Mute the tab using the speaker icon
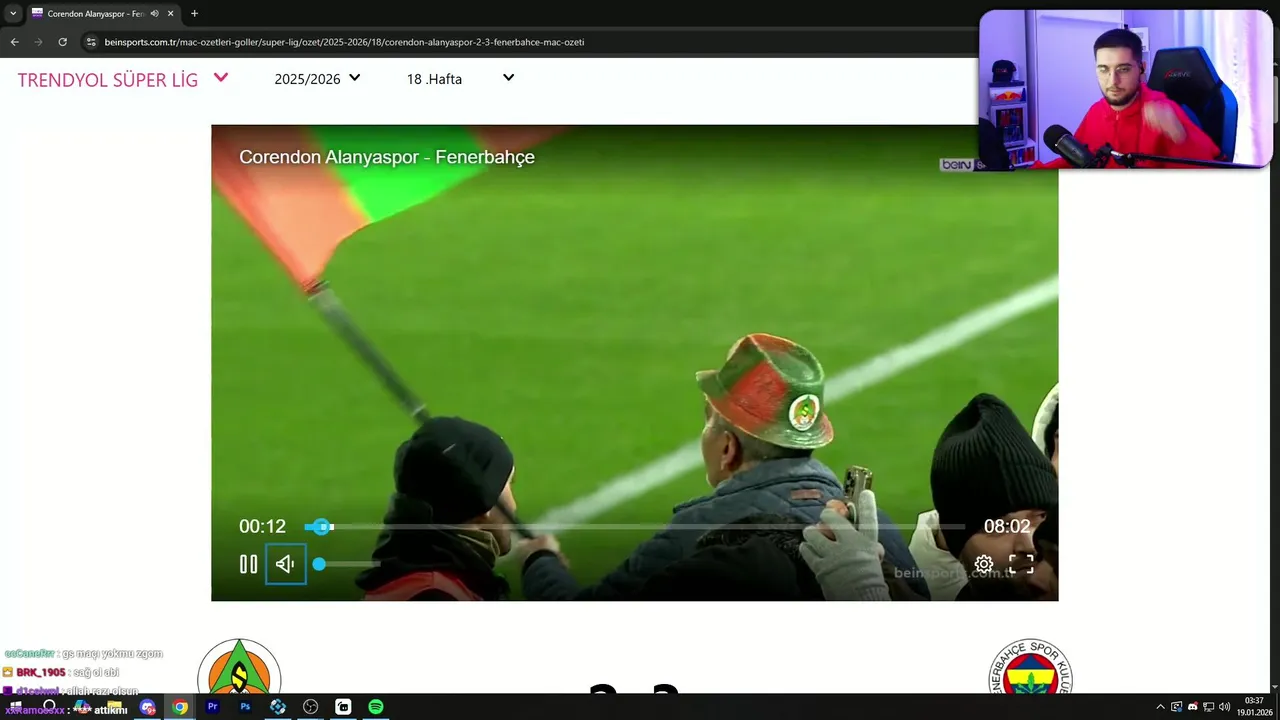This screenshot has width=1280, height=720. [x=155, y=13]
